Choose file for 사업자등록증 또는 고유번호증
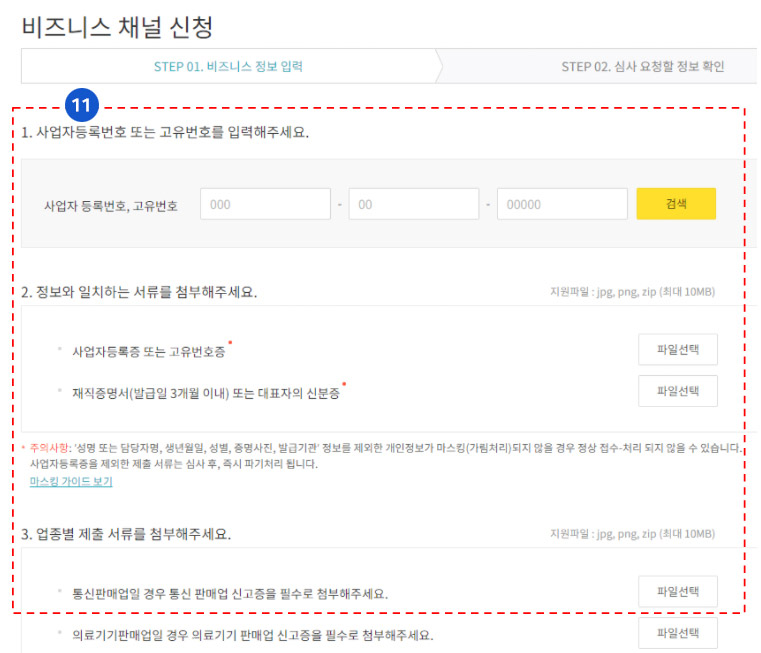761x653 pixels. (677, 350)
